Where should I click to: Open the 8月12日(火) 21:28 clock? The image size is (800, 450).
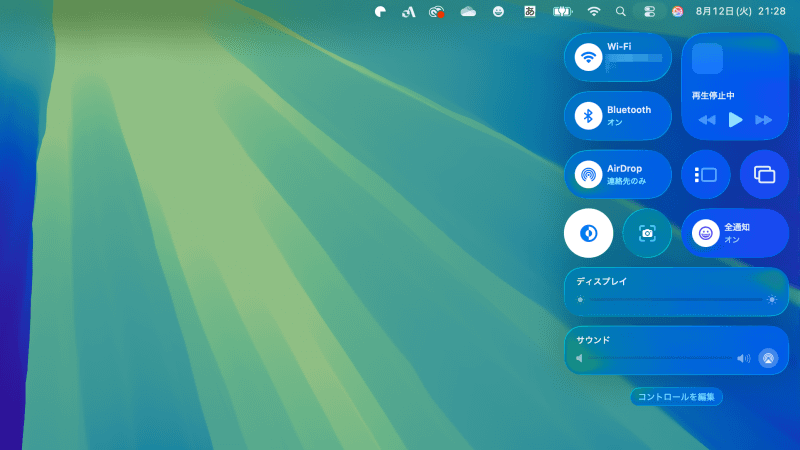pos(741,11)
